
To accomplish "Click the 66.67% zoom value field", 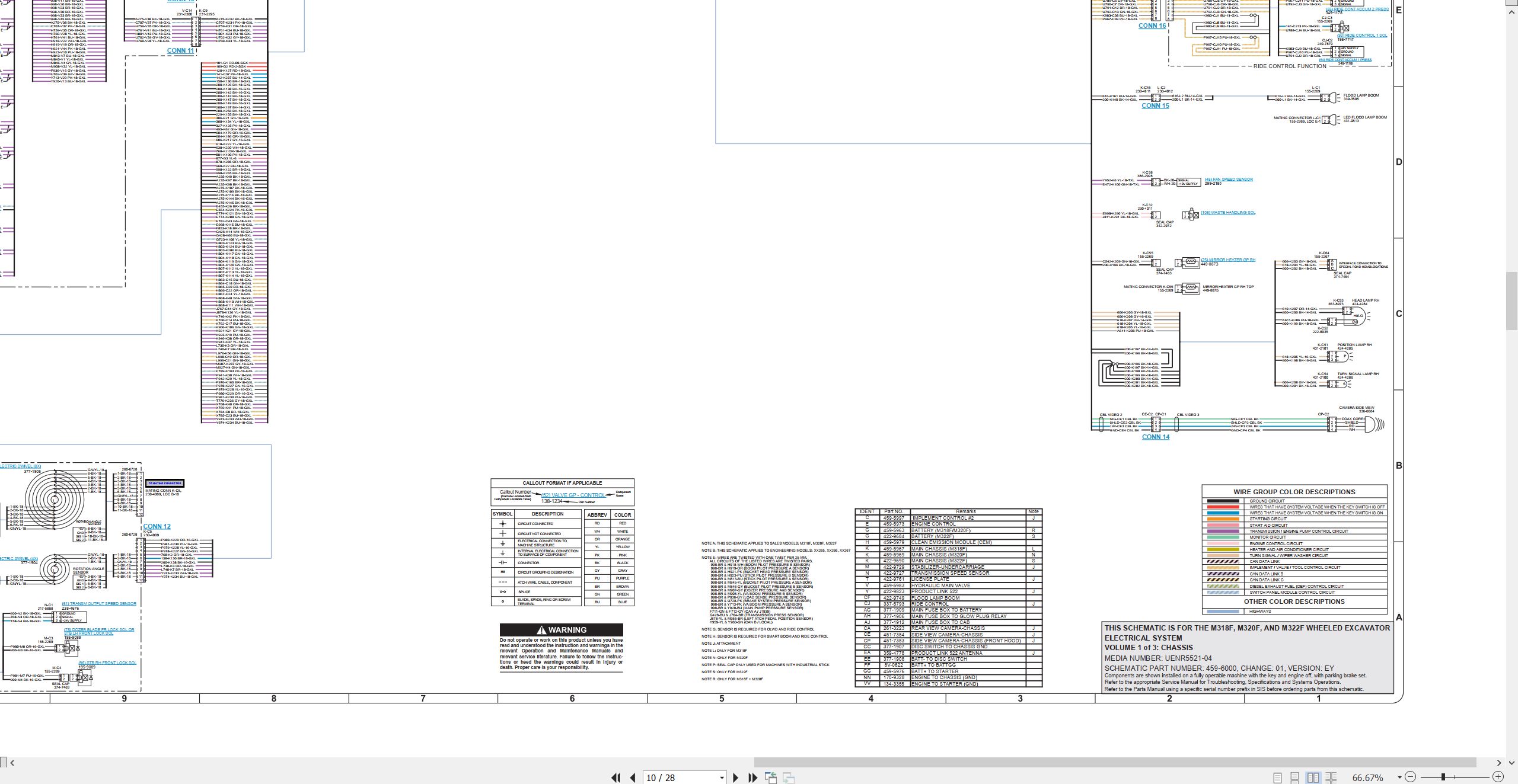I will 1368,777.
